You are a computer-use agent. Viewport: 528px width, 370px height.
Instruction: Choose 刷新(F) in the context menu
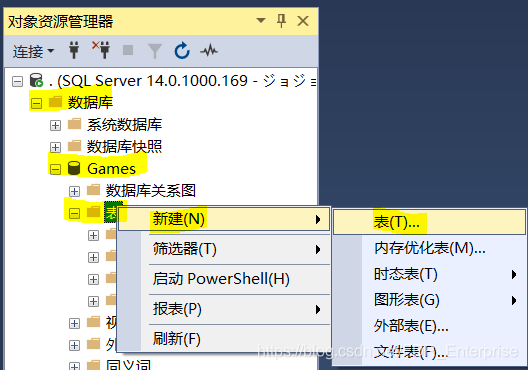(x=224, y=339)
